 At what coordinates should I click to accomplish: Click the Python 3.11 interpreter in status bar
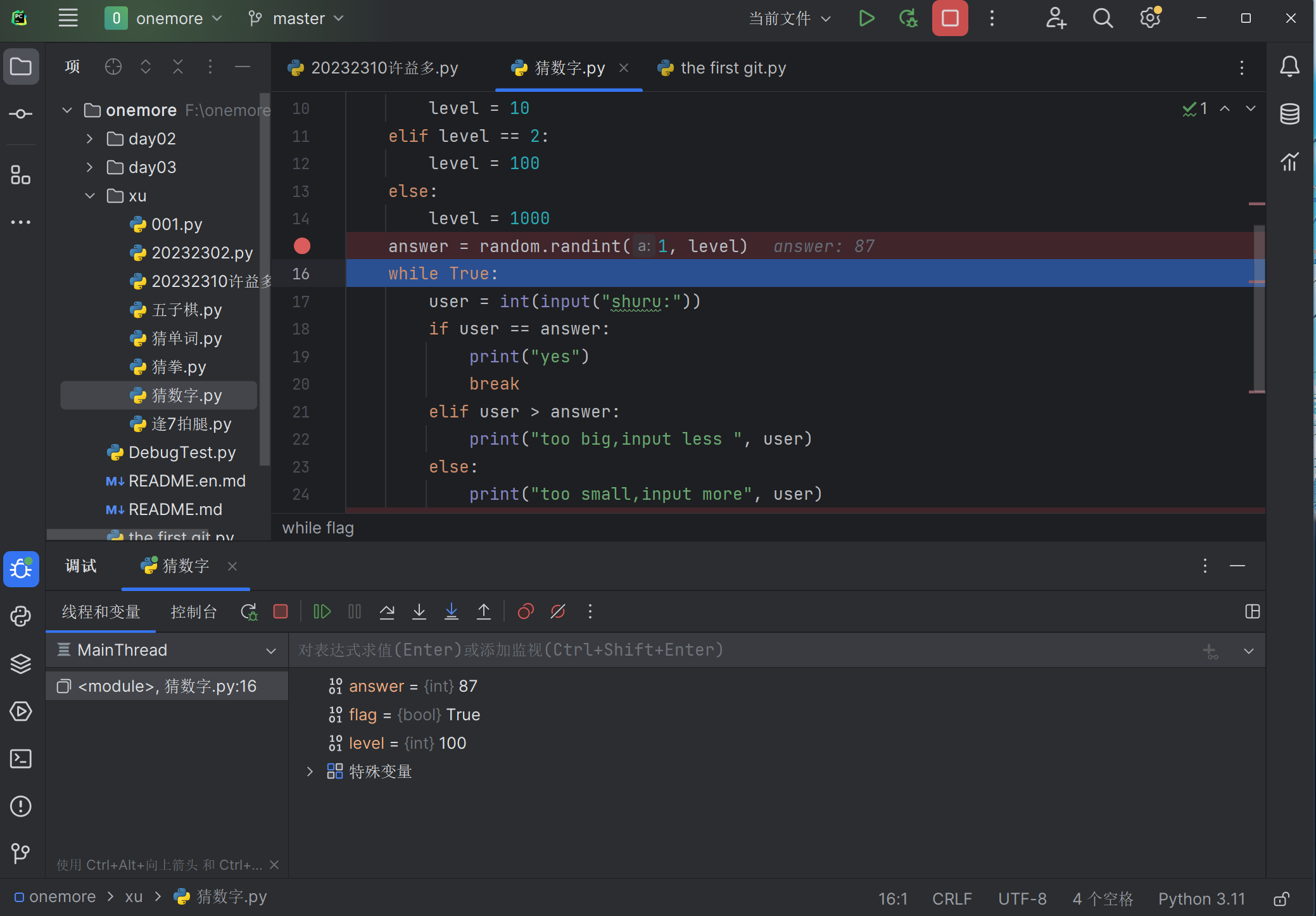pos(1201,898)
